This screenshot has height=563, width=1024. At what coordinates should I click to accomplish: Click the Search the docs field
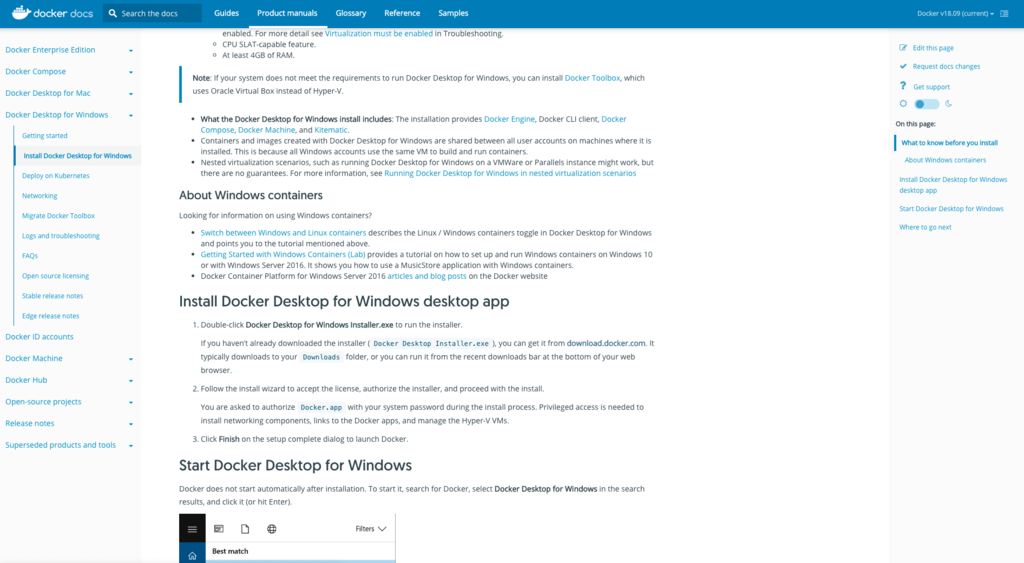click(x=153, y=13)
